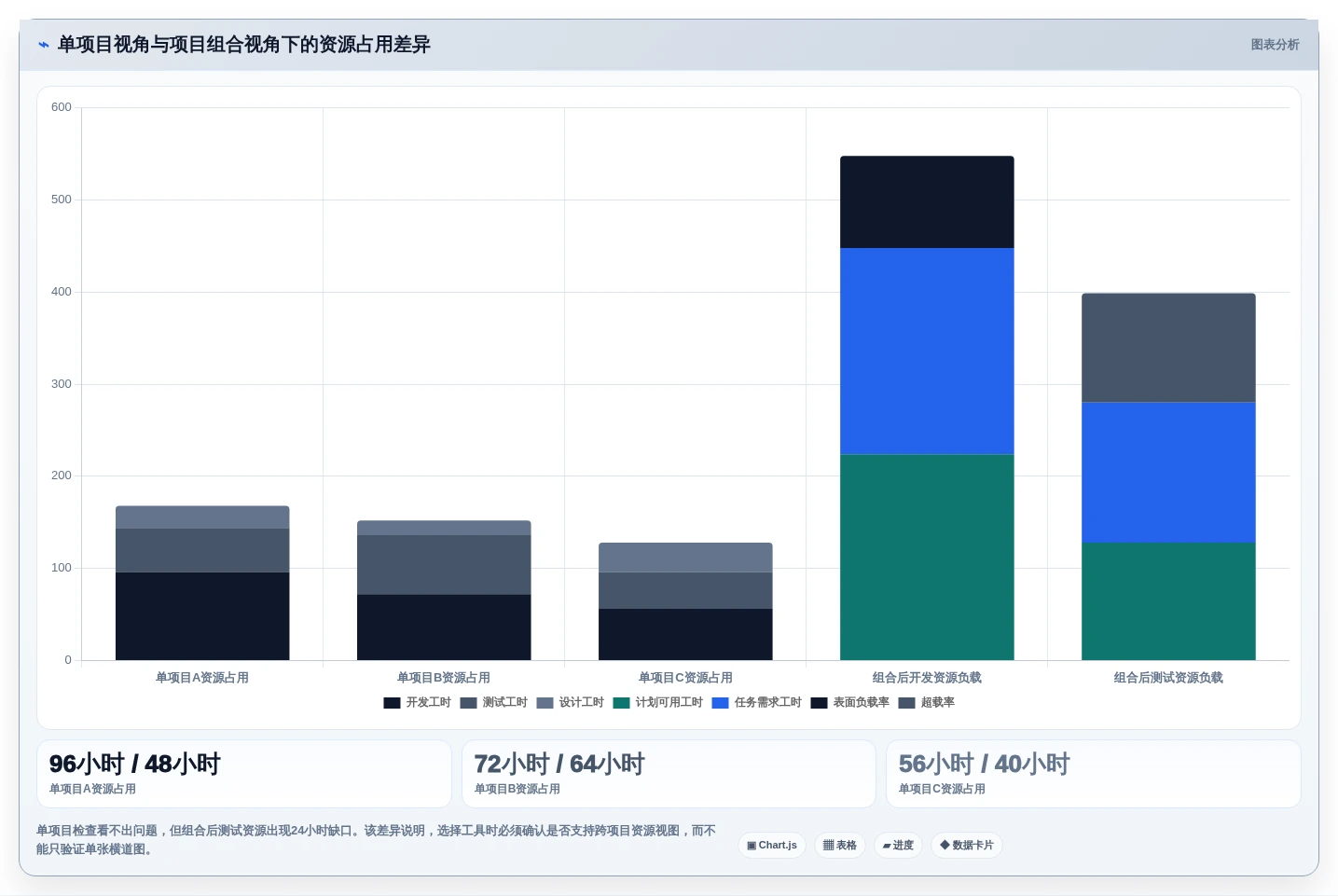
Task: Click the top light segment of 单项目C bar
Action: click(x=685, y=558)
